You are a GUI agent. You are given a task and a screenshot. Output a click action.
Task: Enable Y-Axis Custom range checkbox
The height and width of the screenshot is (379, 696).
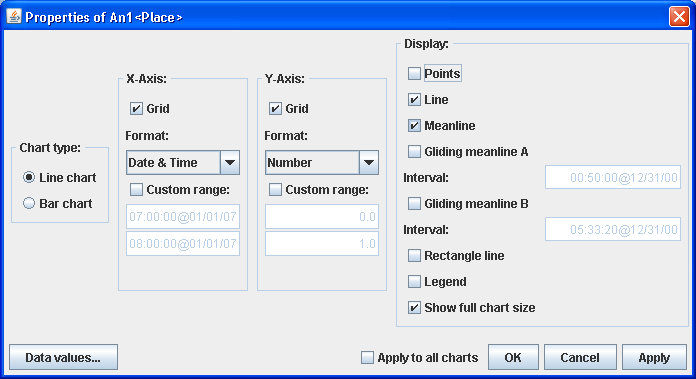pos(275,190)
